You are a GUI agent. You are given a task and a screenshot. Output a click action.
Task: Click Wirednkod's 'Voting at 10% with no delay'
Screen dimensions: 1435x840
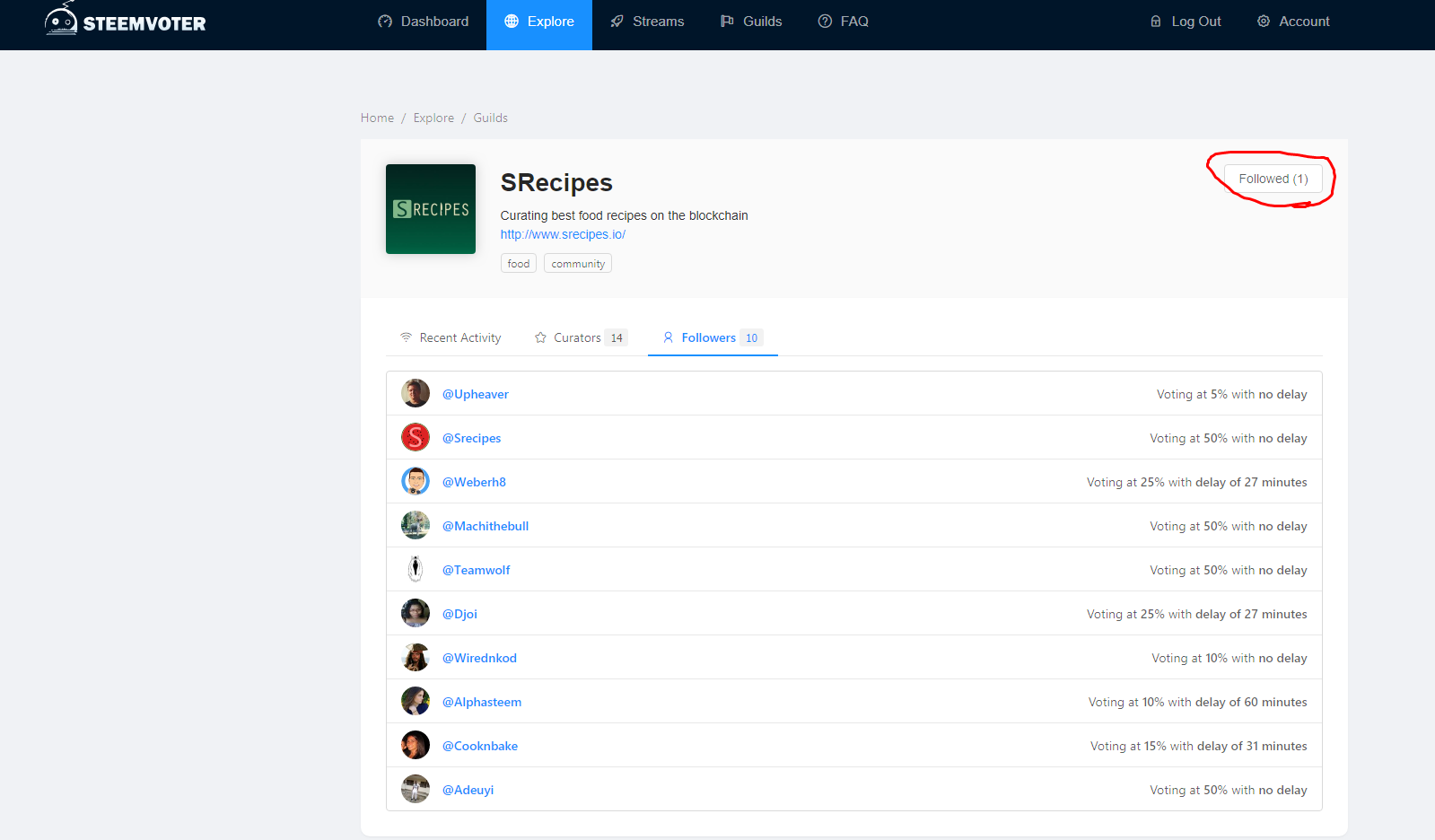tap(1229, 658)
